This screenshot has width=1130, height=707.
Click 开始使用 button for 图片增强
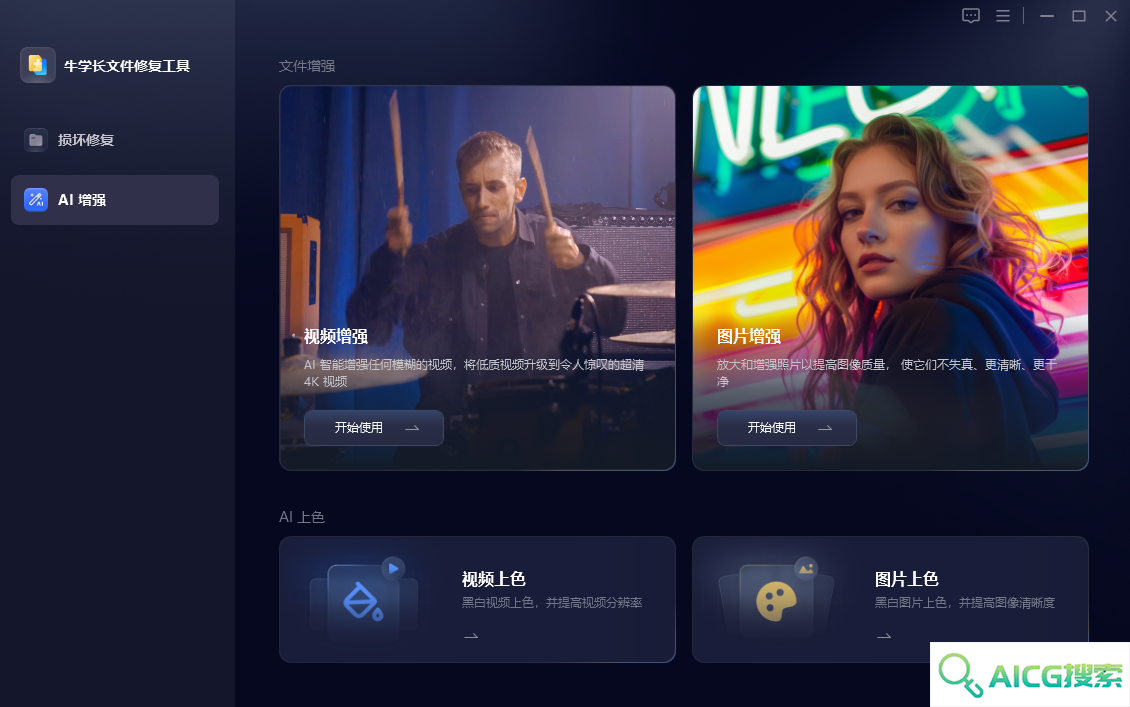point(786,428)
